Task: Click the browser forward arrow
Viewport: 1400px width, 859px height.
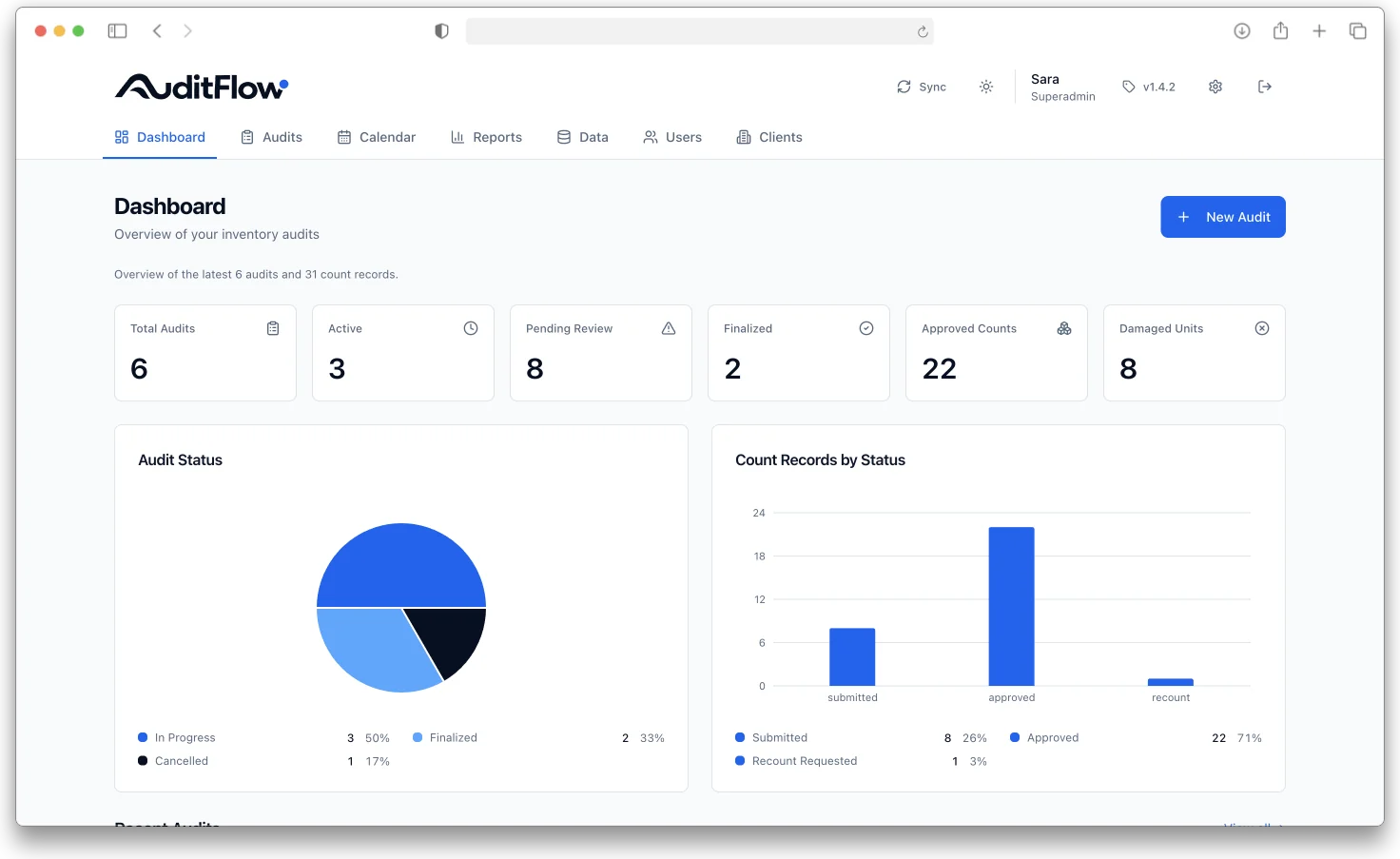Action: (x=187, y=31)
